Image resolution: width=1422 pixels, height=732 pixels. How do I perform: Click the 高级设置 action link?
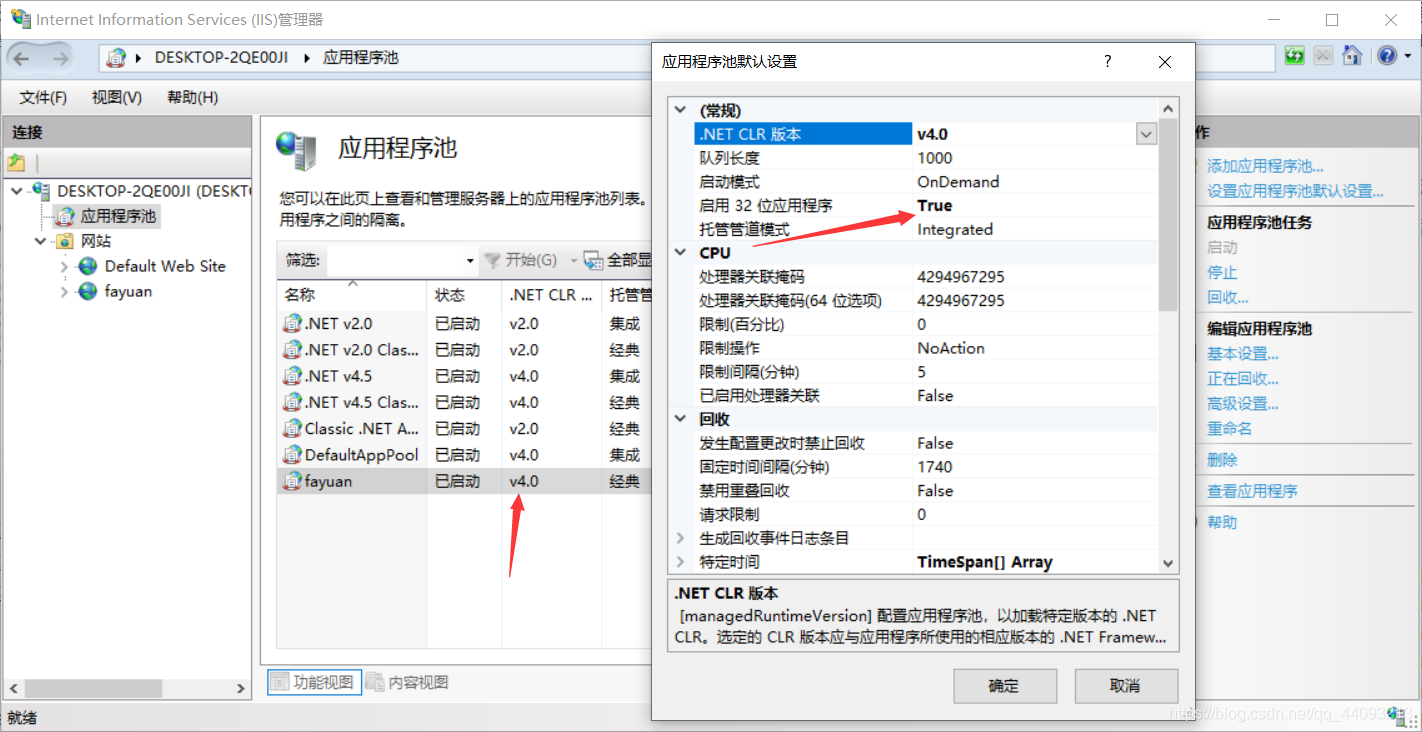[1243, 403]
